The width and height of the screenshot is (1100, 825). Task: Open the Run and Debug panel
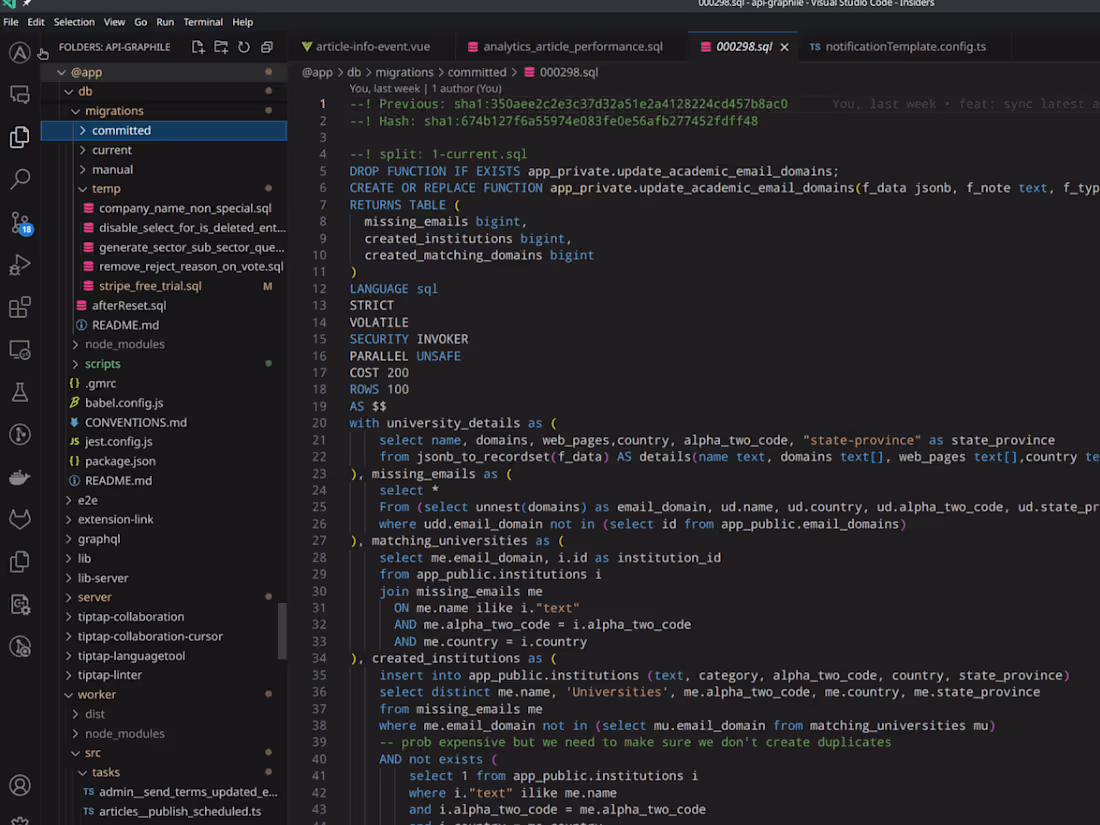(19, 265)
